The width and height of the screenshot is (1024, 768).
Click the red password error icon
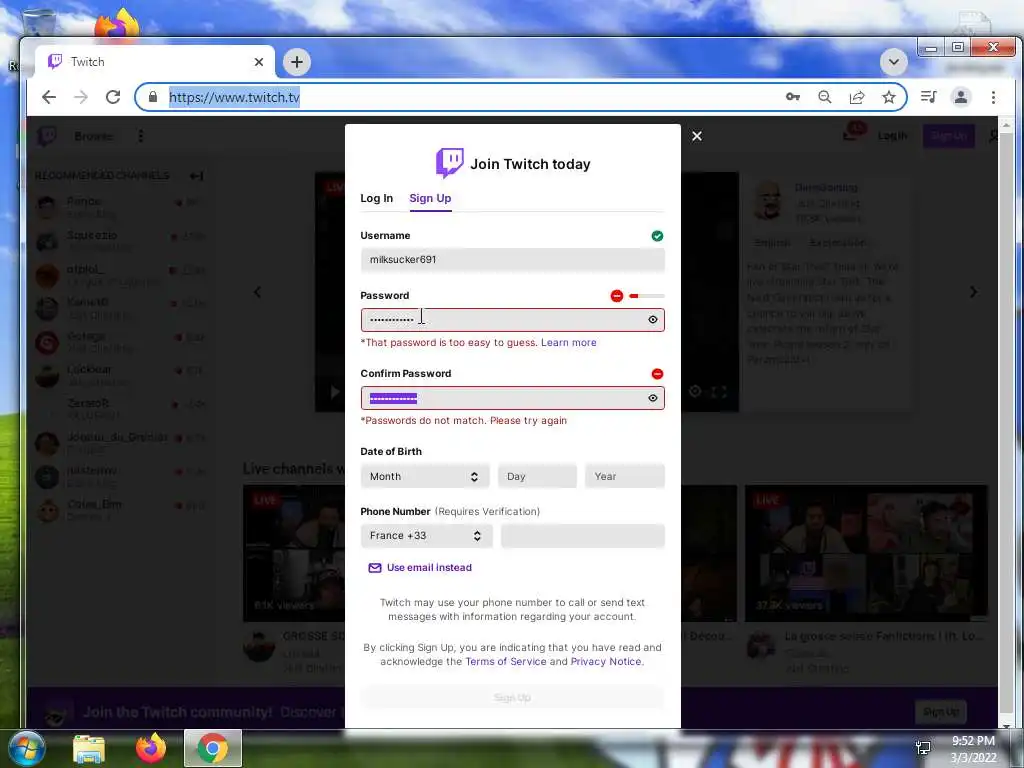[x=616, y=296]
